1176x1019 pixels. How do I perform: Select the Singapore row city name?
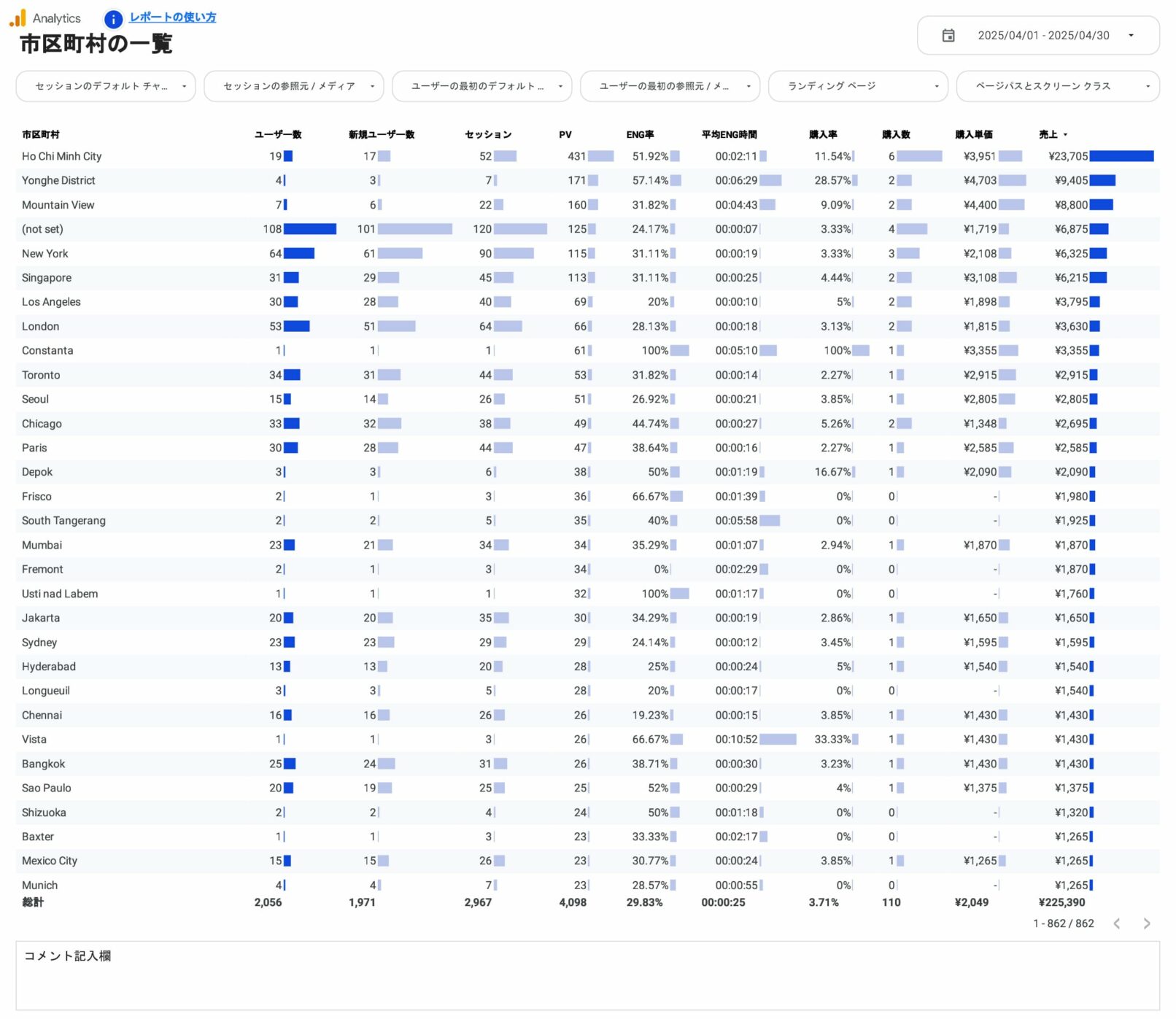(47, 278)
